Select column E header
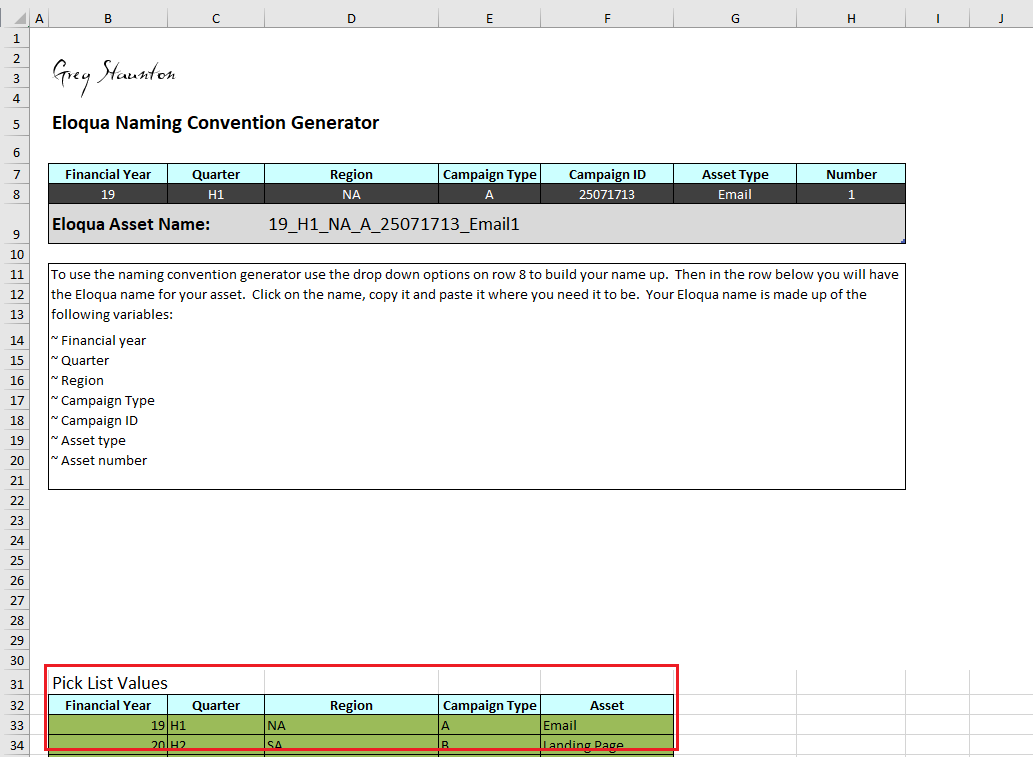The height and width of the screenshot is (757, 1033). [x=489, y=18]
